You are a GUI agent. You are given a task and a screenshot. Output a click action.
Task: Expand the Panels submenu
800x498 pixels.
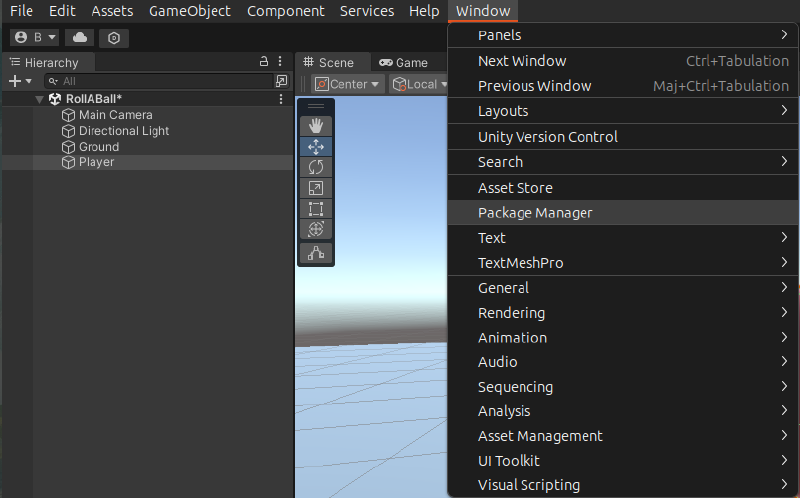(x=623, y=35)
